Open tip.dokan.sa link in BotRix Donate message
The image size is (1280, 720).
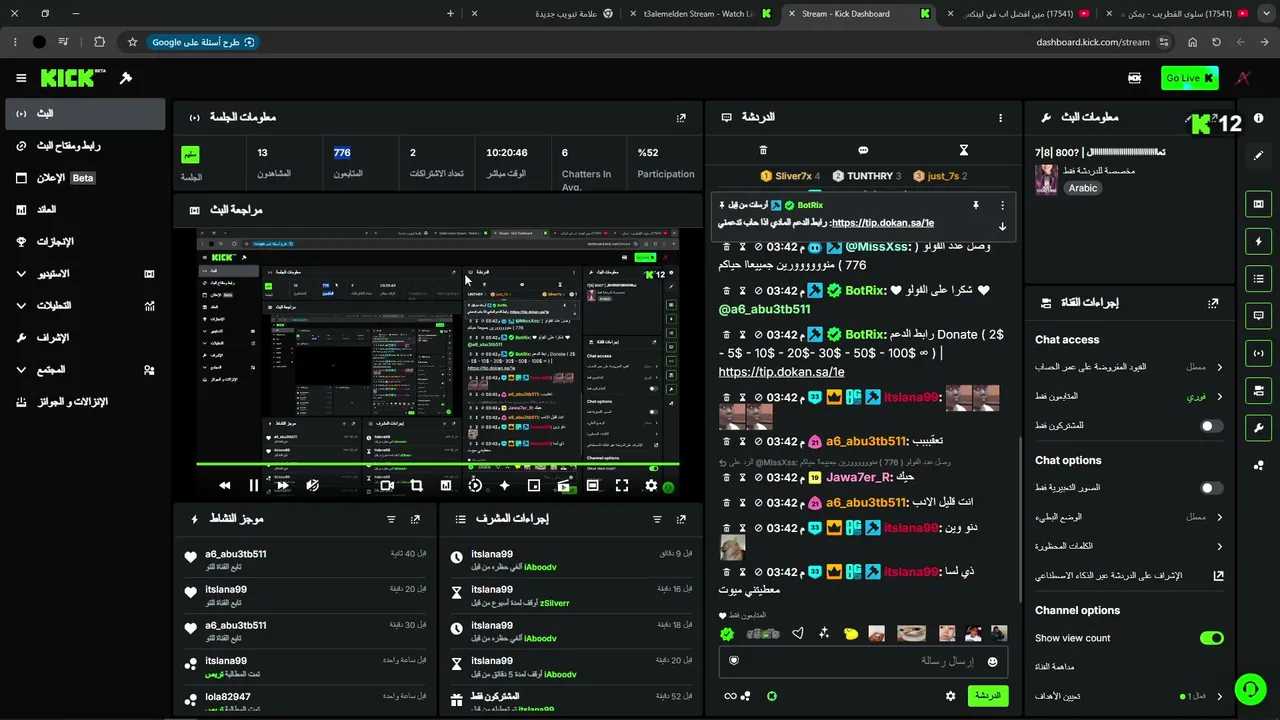point(781,372)
